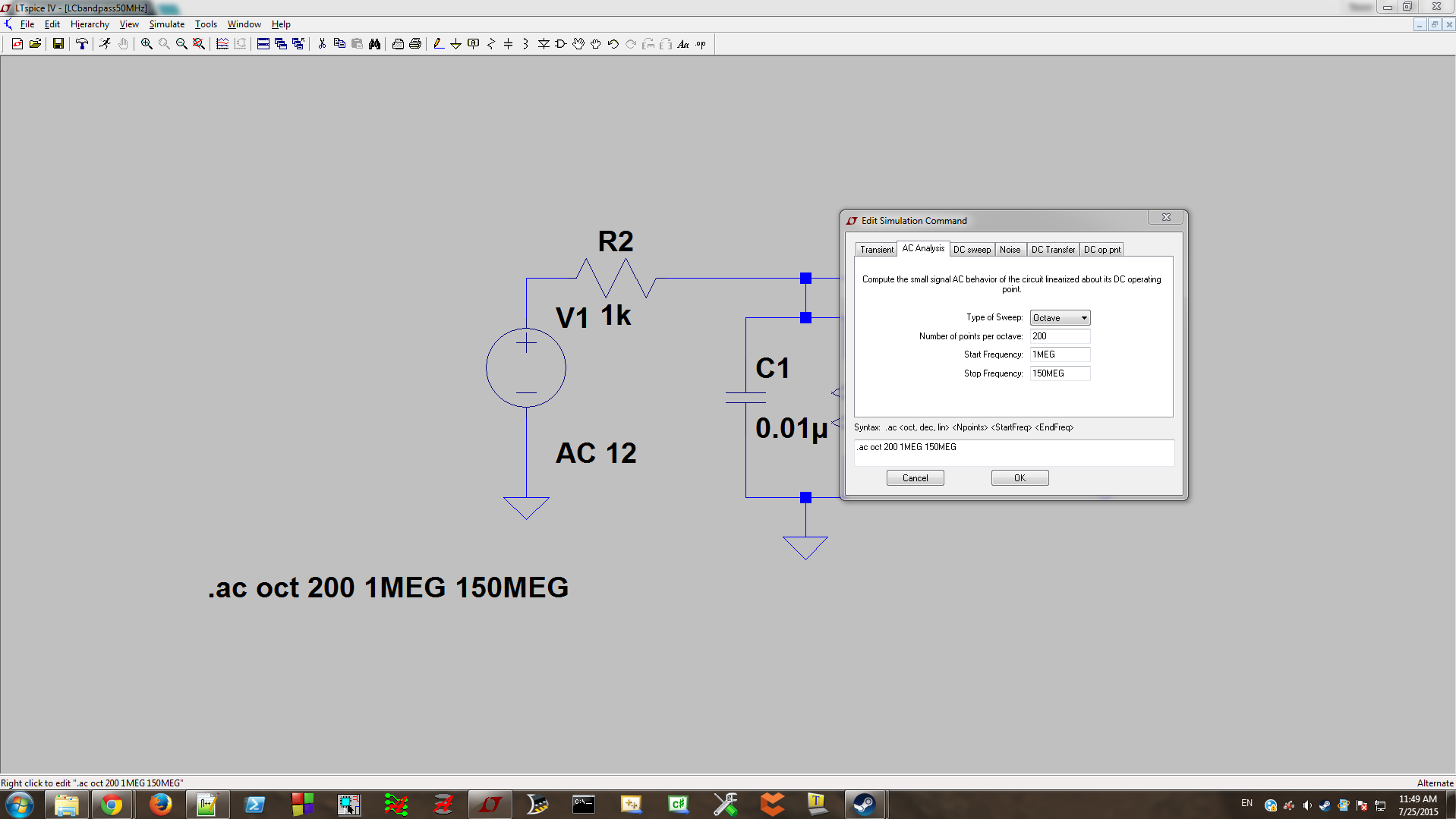Viewport: 1456px width, 819px height.
Task: Click the Stop Frequency input field
Action: point(1060,373)
